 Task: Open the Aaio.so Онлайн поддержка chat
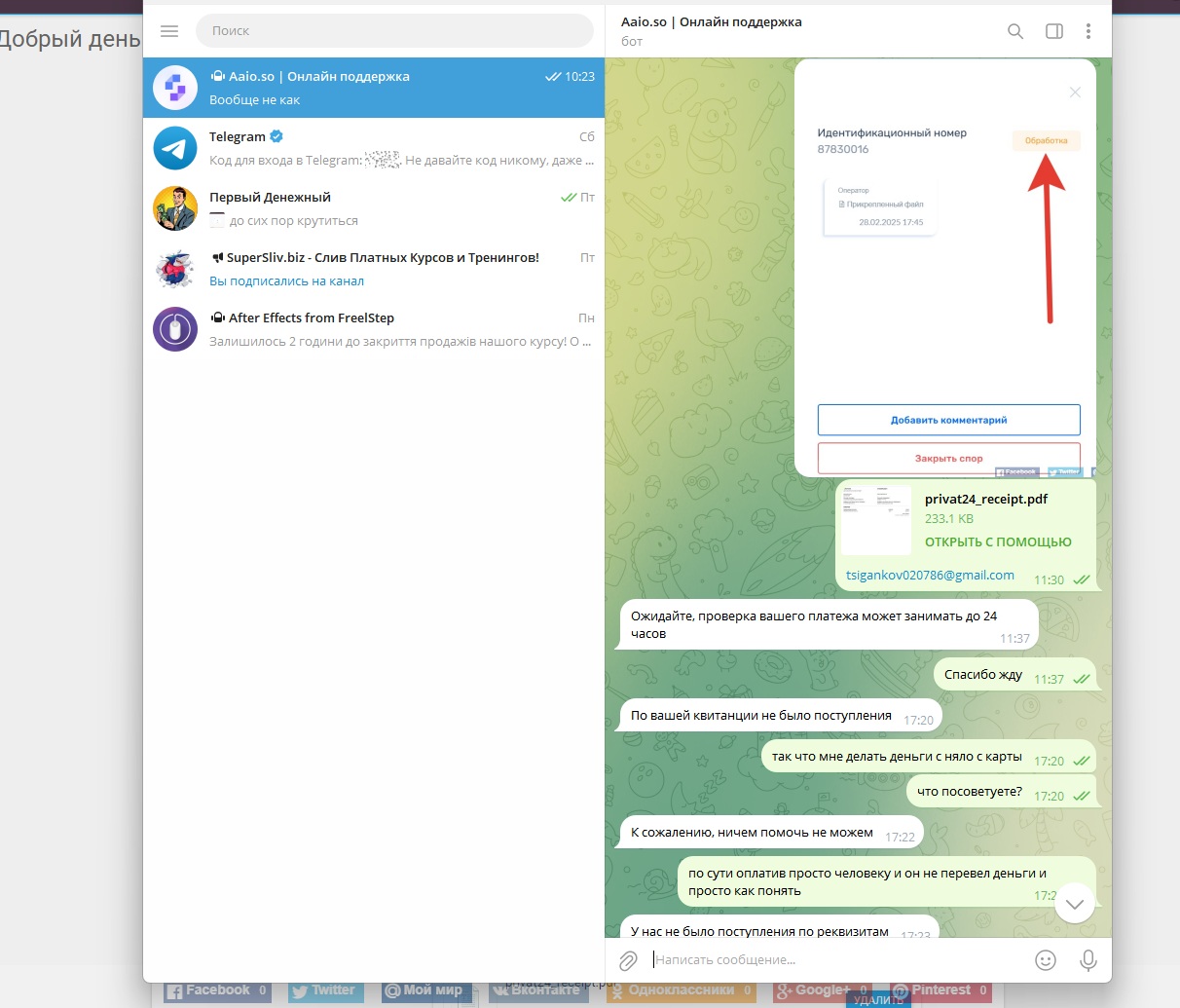click(x=374, y=88)
